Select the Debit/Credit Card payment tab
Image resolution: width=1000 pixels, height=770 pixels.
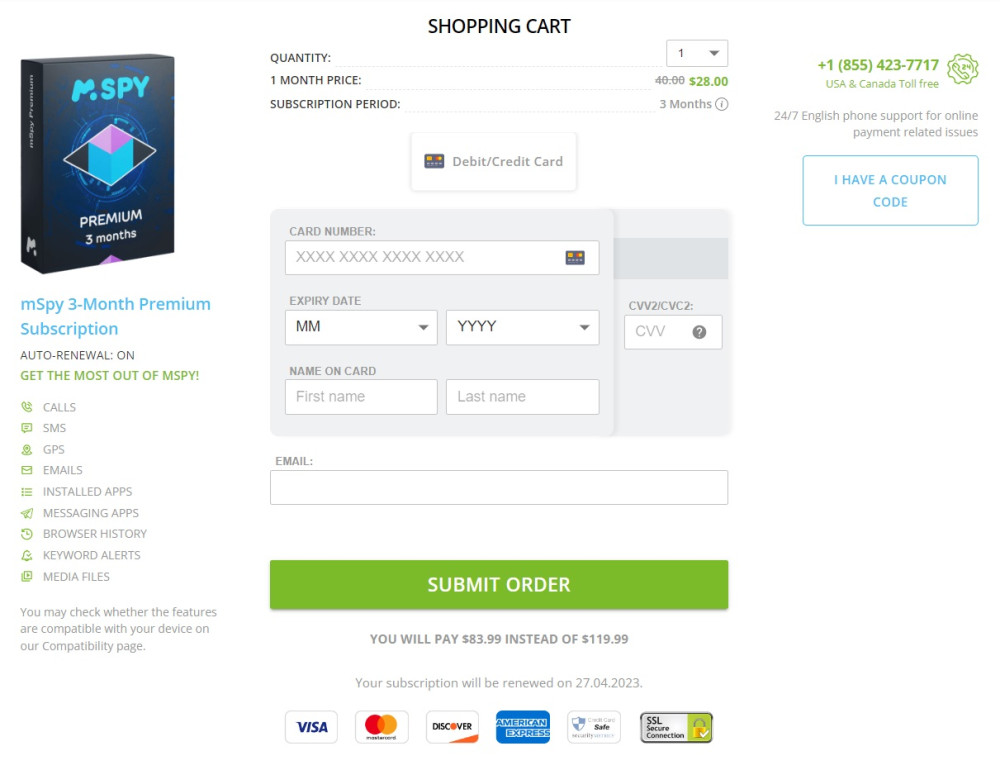[493, 160]
